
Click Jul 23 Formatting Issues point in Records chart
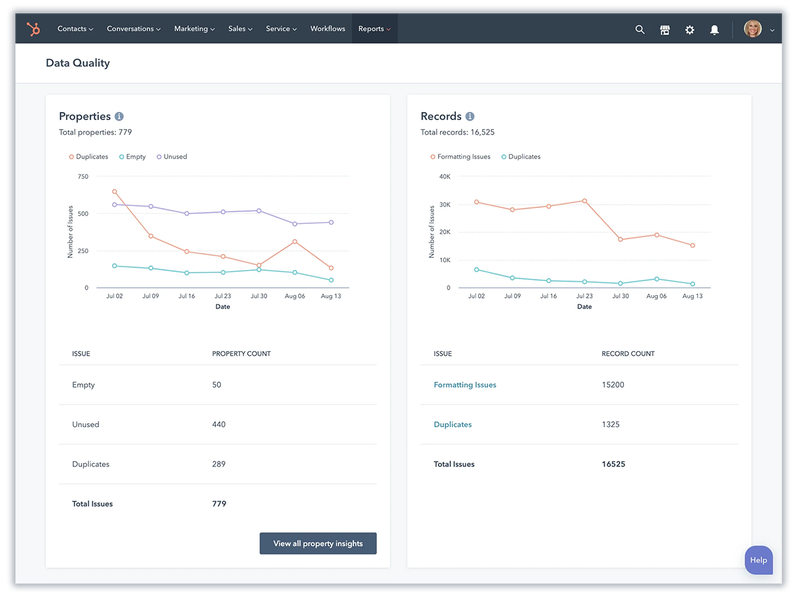click(585, 201)
